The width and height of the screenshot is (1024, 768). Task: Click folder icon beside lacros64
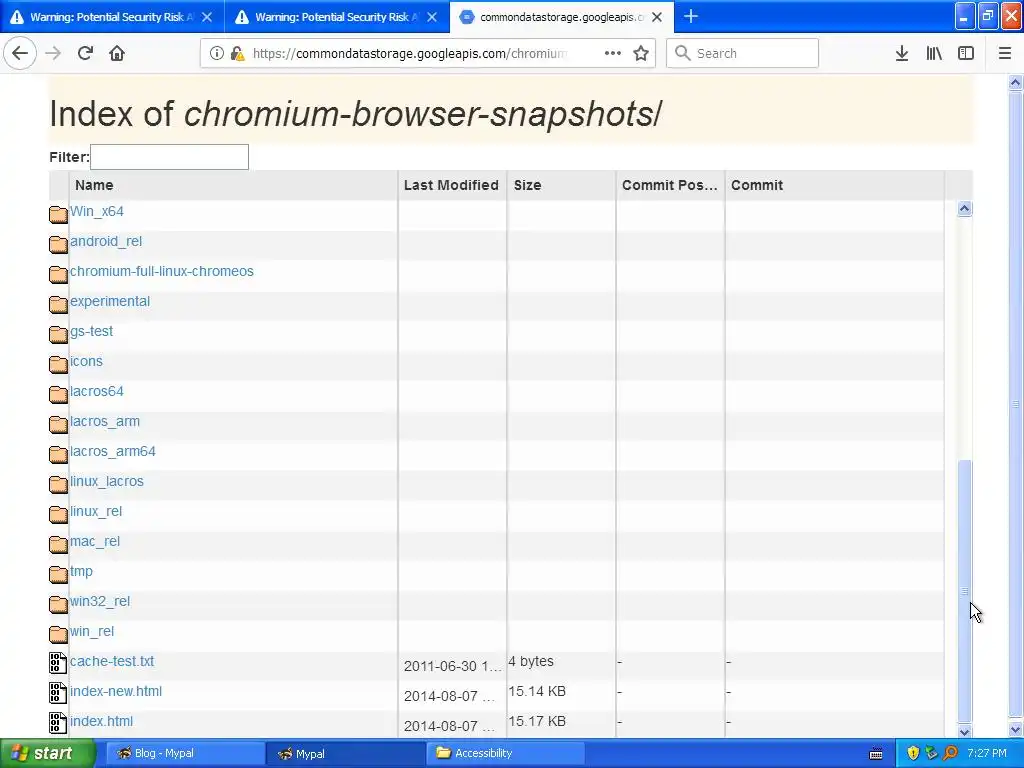(x=58, y=394)
